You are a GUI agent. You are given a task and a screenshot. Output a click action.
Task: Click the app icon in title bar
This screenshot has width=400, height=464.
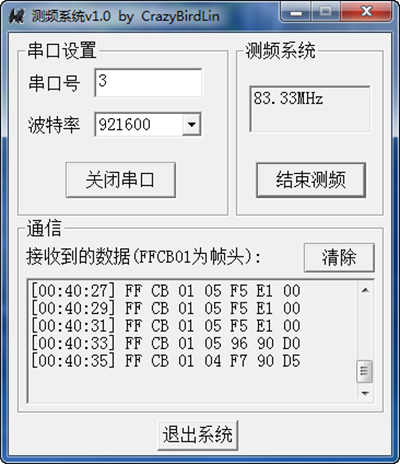[16, 16]
